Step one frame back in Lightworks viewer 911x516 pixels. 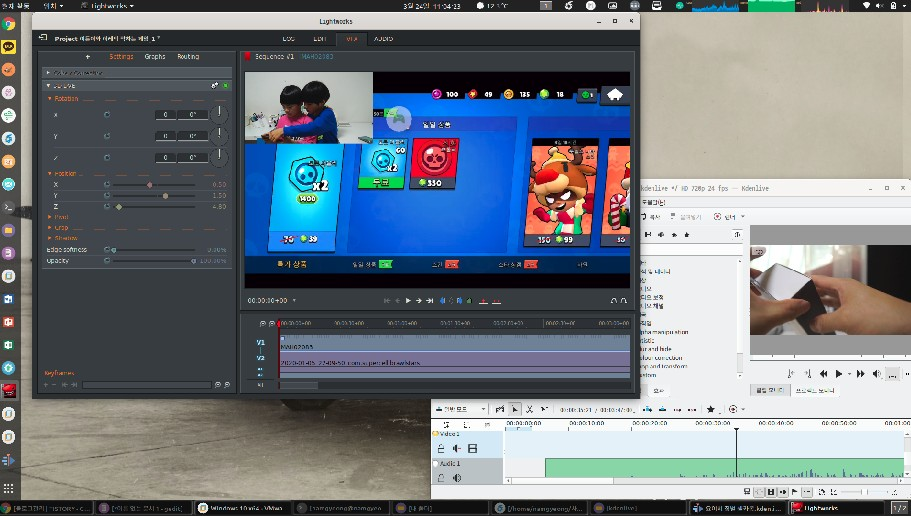397,300
